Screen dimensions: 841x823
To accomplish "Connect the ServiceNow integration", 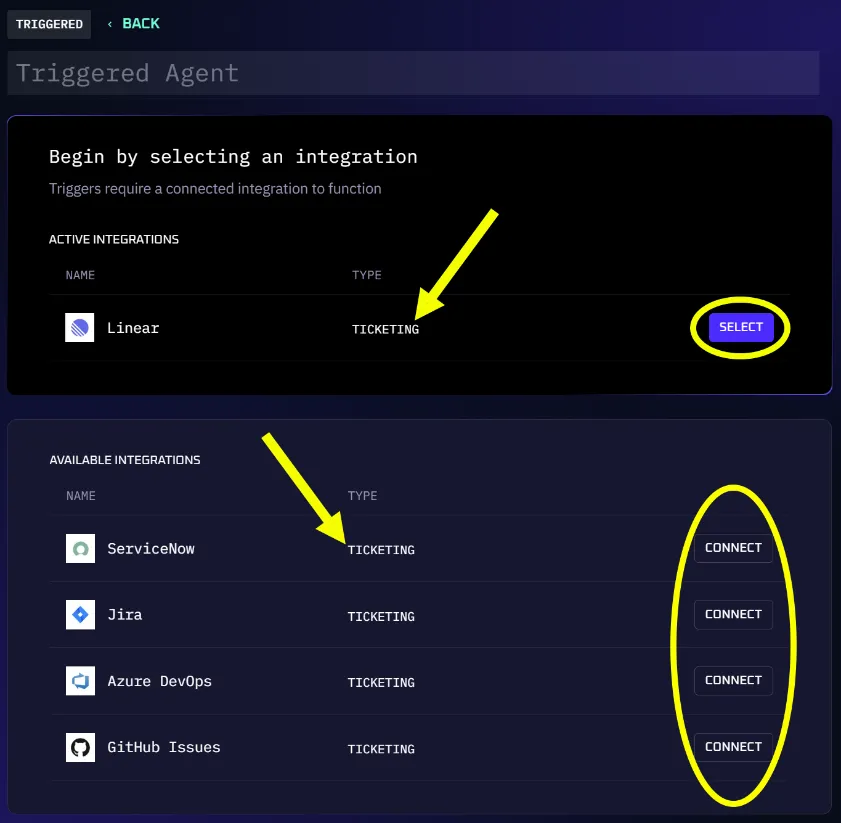I will pyautogui.click(x=733, y=548).
